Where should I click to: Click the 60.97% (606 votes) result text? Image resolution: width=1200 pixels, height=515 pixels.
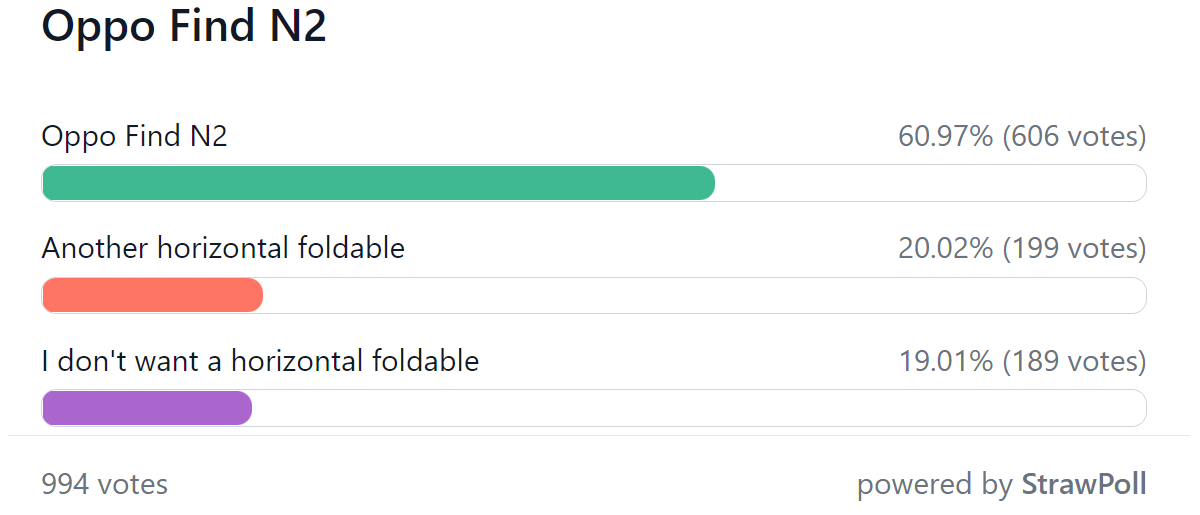point(1022,136)
